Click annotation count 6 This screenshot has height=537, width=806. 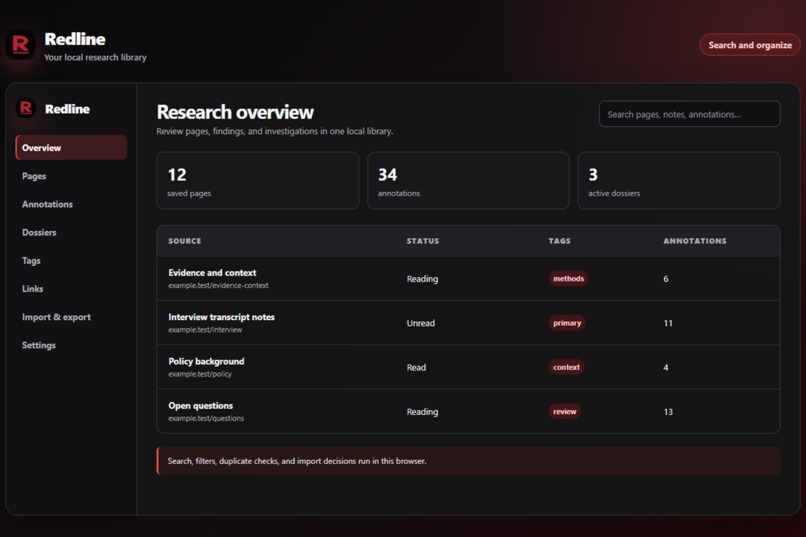666,279
